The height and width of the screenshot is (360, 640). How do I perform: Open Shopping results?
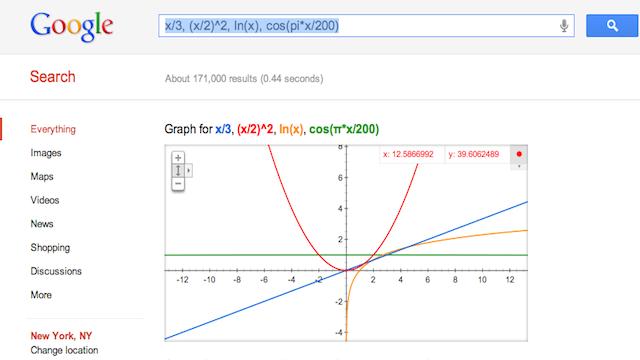[50, 248]
